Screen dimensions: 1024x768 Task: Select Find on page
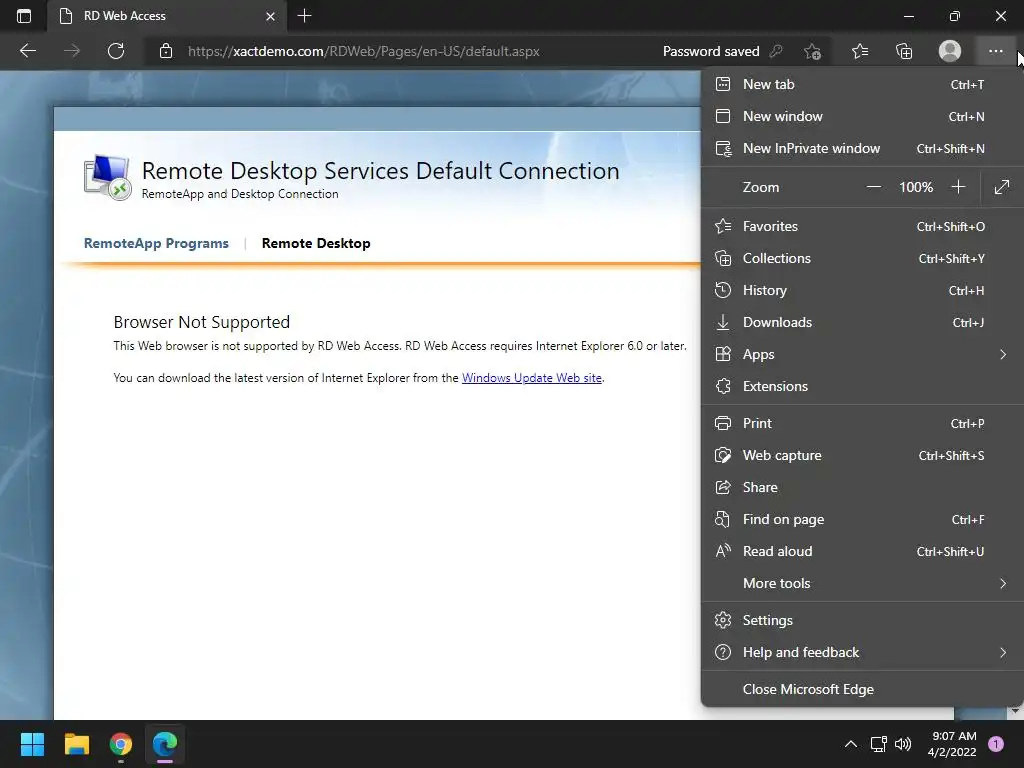[x=861, y=519]
